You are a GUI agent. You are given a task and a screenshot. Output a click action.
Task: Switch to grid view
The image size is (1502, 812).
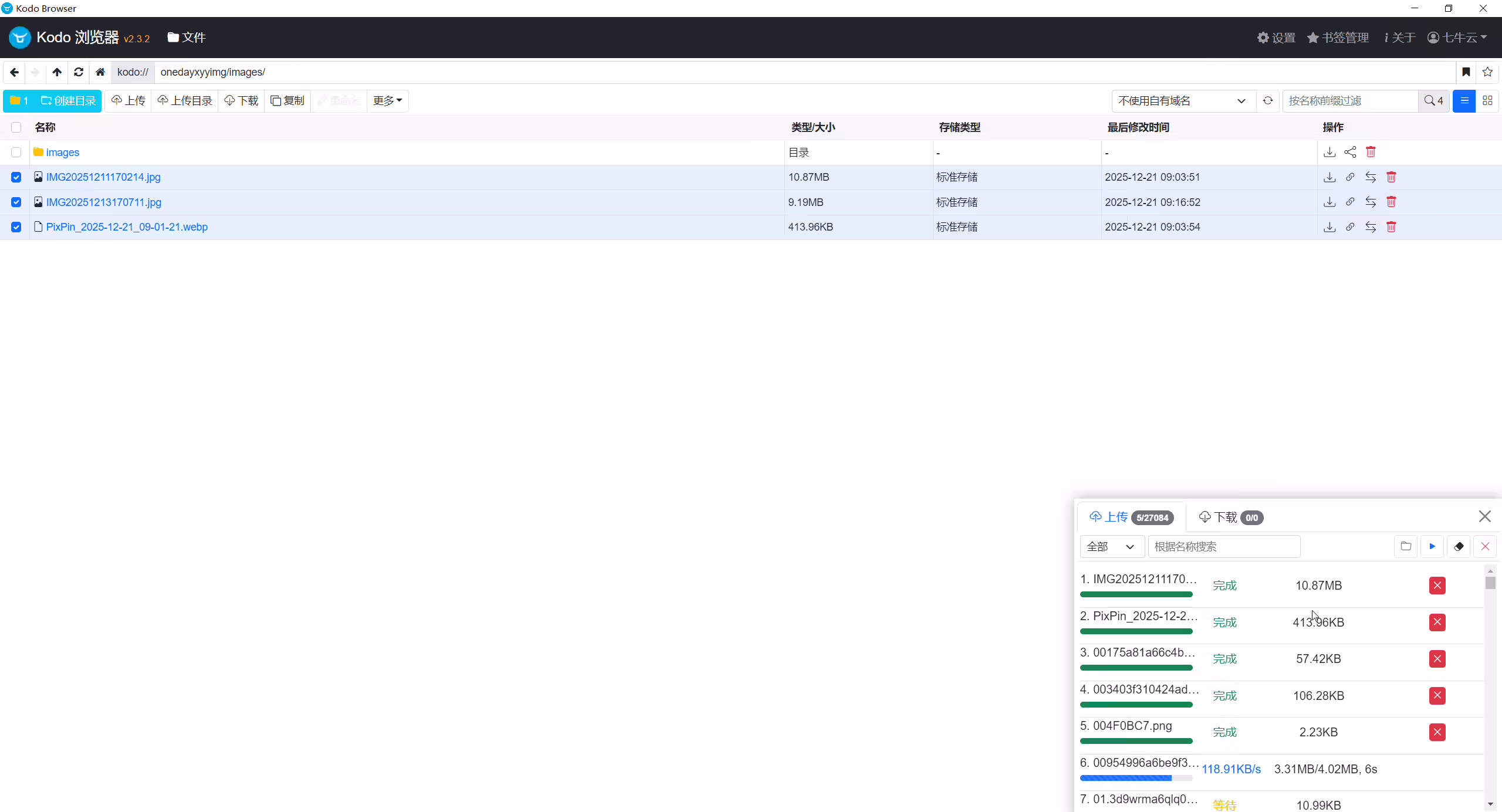pyautogui.click(x=1487, y=101)
